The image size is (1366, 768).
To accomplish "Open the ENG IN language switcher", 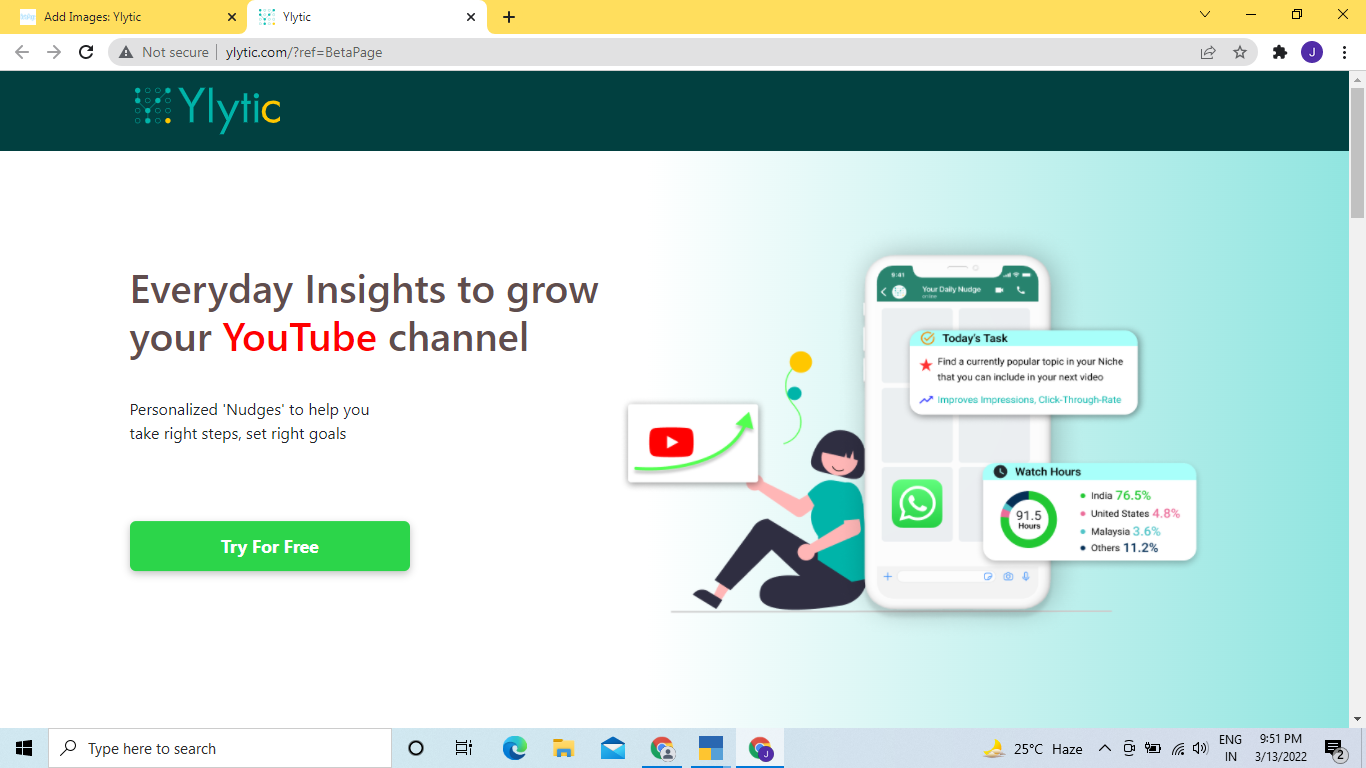I will click(1230, 748).
